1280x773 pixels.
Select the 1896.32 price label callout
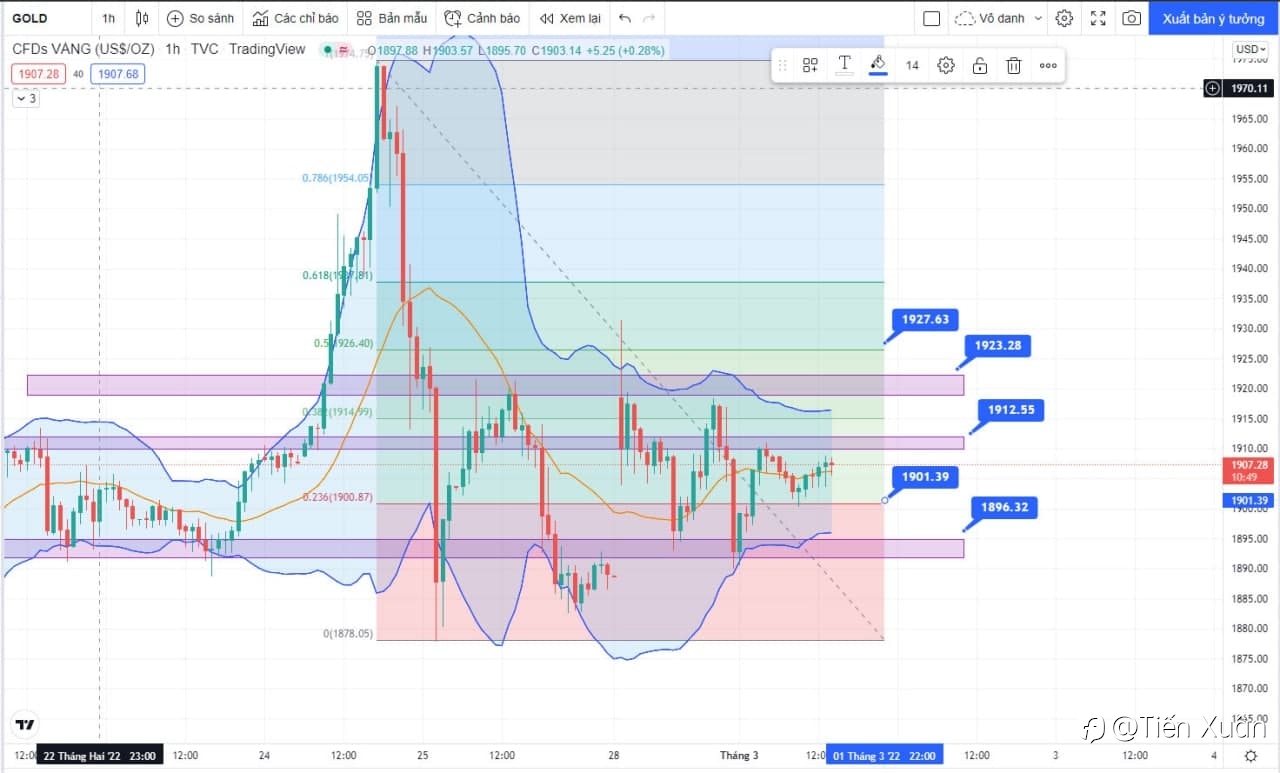click(1004, 507)
